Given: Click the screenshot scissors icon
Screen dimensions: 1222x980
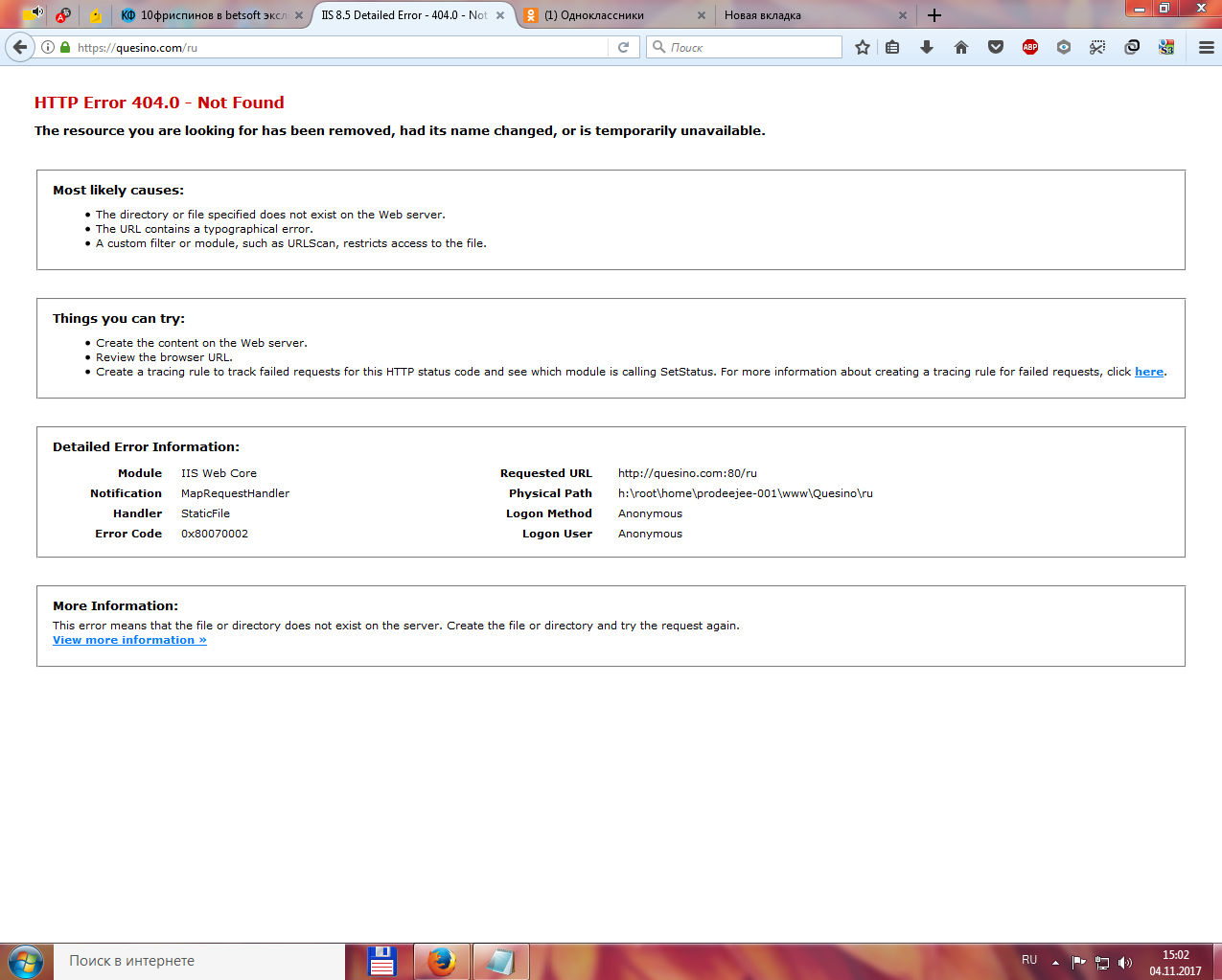Looking at the screenshot, I should coord(1097,47).
